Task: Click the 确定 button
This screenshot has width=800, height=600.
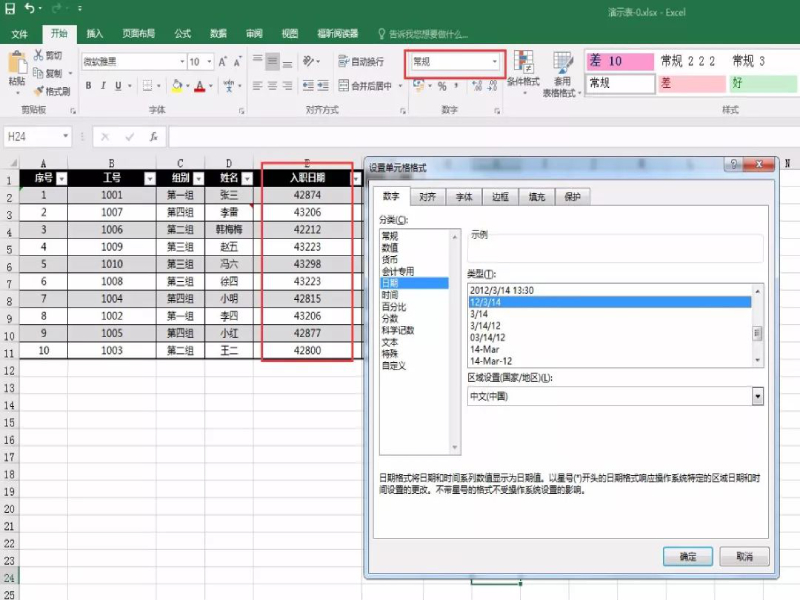Action: [687, 556]
